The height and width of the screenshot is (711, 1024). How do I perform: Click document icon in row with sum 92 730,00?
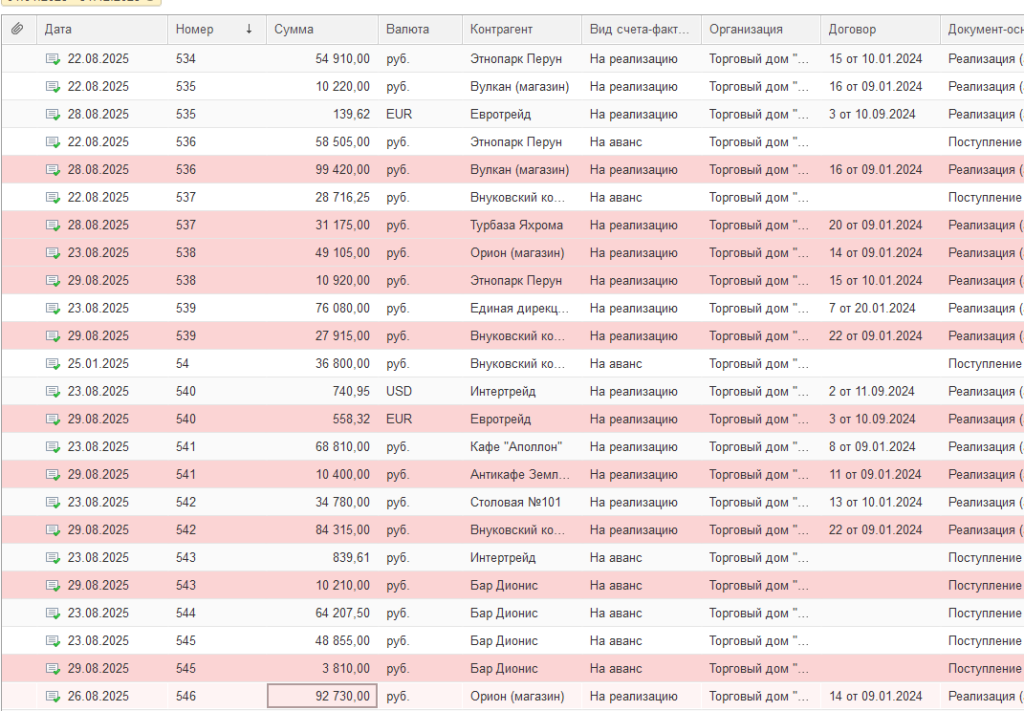click(53, 696)
